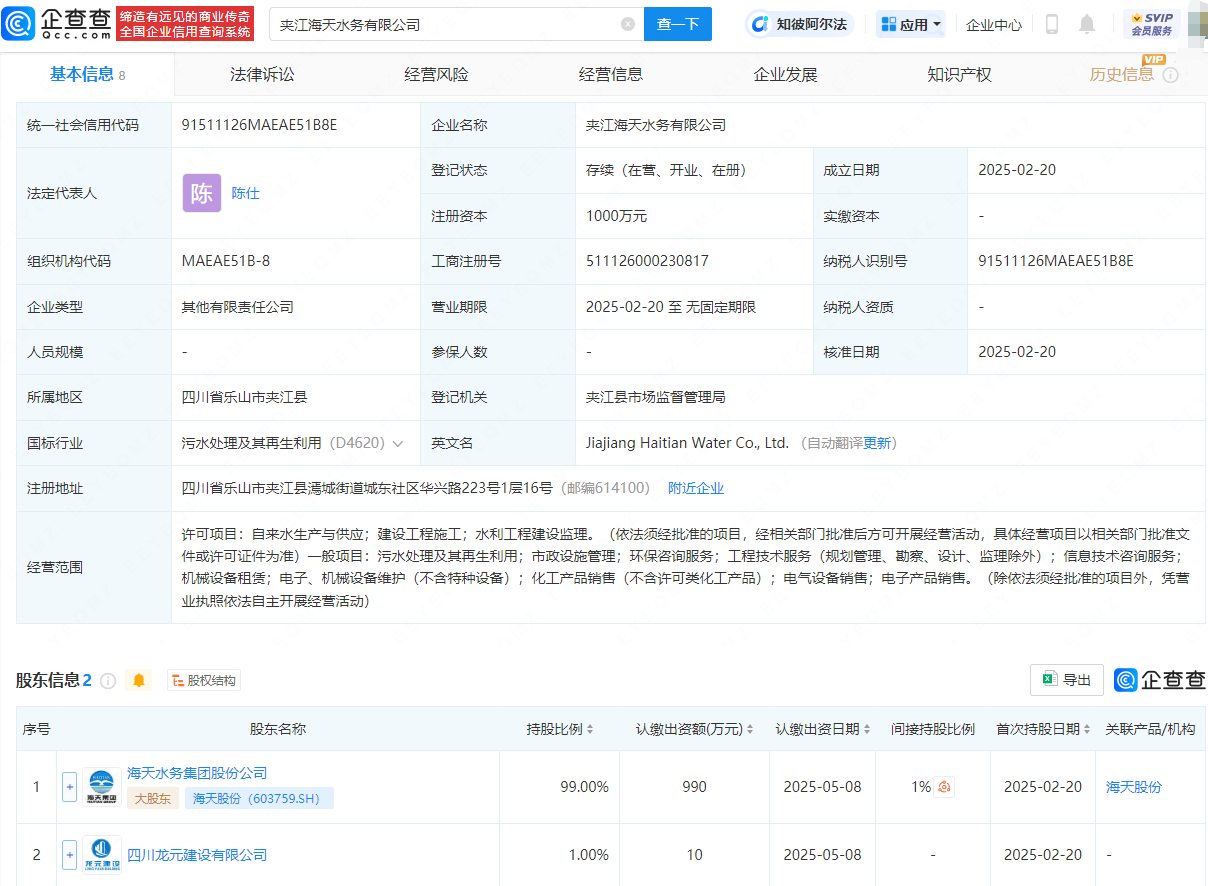This screenshot has width=1208, height=886.
Task: Click the mobile phone app icon
Action: 1051,23
